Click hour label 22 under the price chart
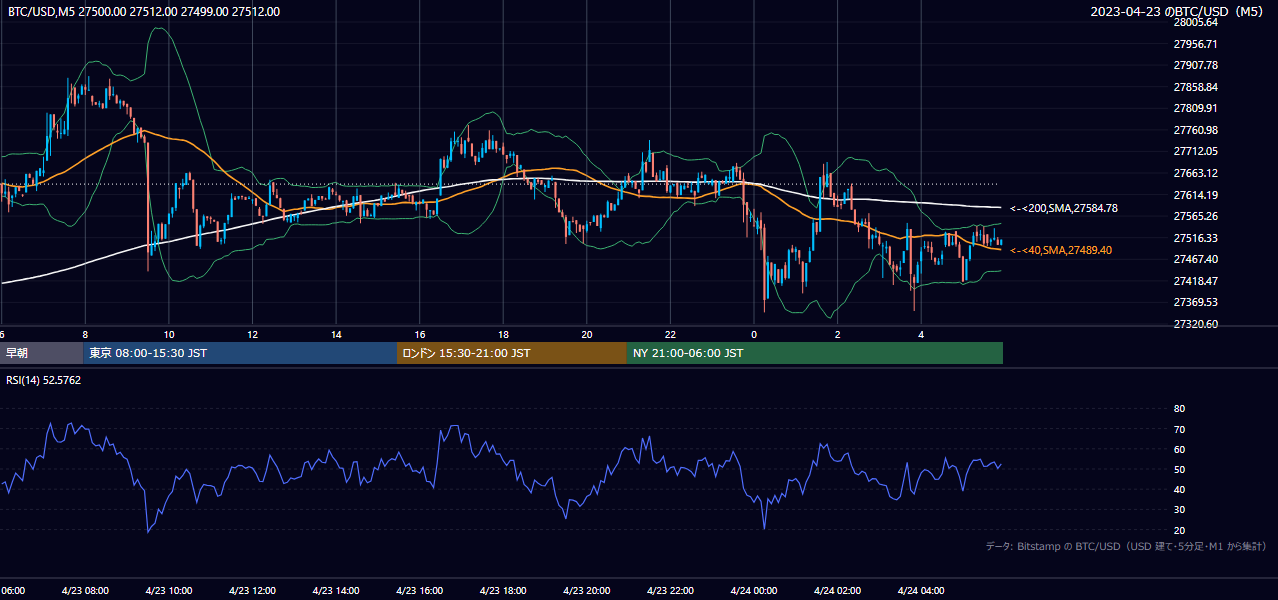1278x600 pixels. (670, 334)
